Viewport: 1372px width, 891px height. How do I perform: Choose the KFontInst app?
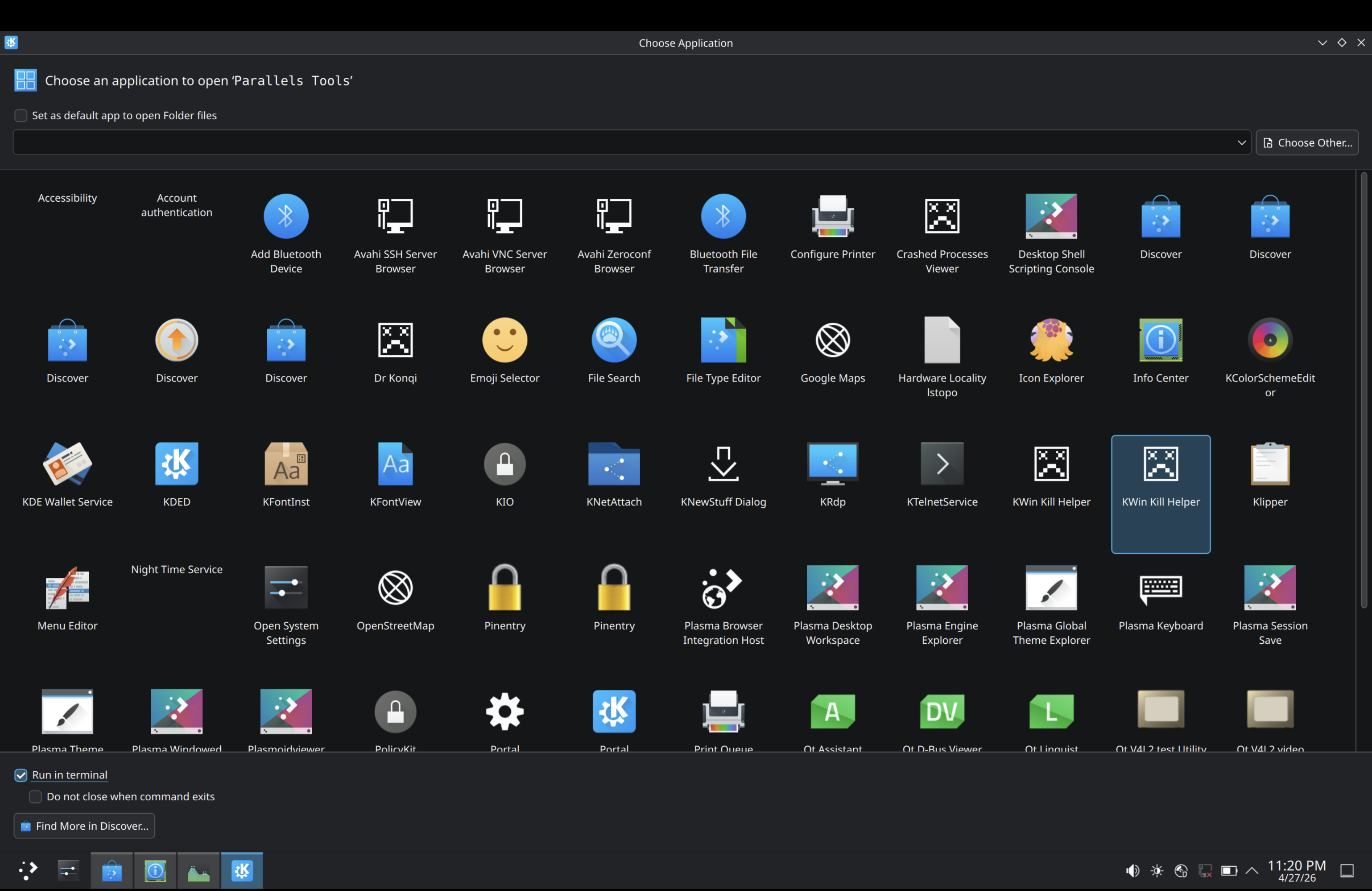click(x=286, y=476)
